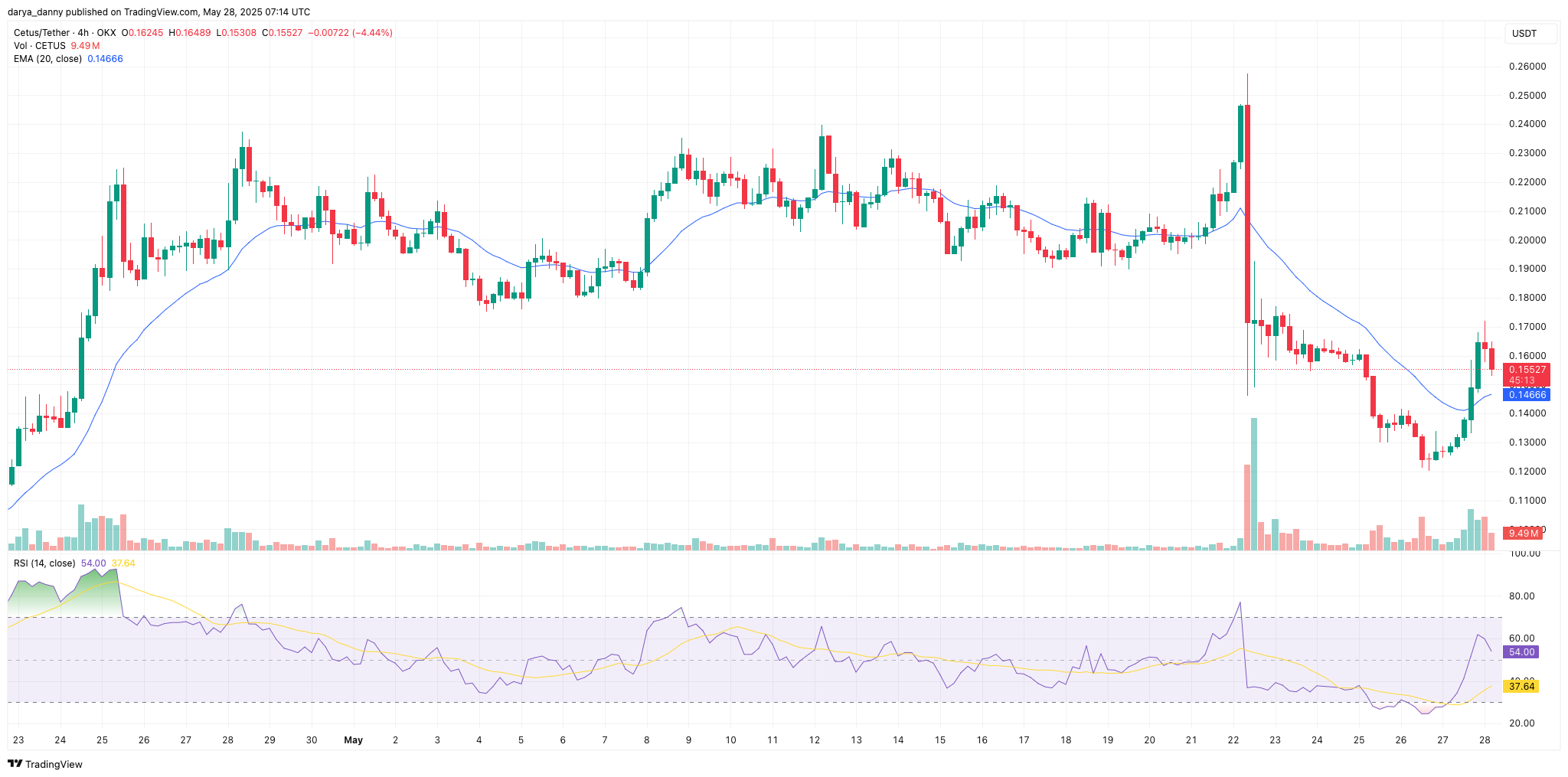
Task: Select the purple RSI value label 54.00
Action: coord(1521,652)
